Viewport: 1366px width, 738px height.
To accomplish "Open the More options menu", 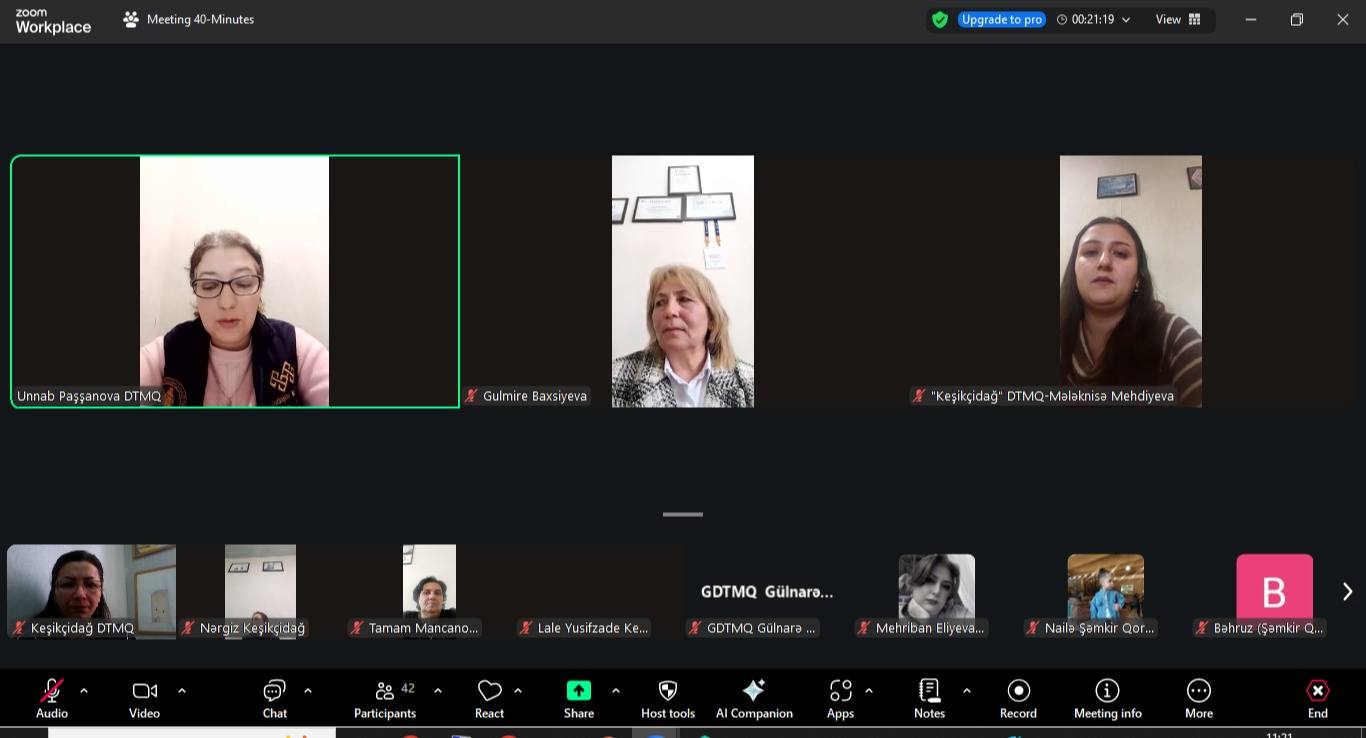I will point(1198,698).
